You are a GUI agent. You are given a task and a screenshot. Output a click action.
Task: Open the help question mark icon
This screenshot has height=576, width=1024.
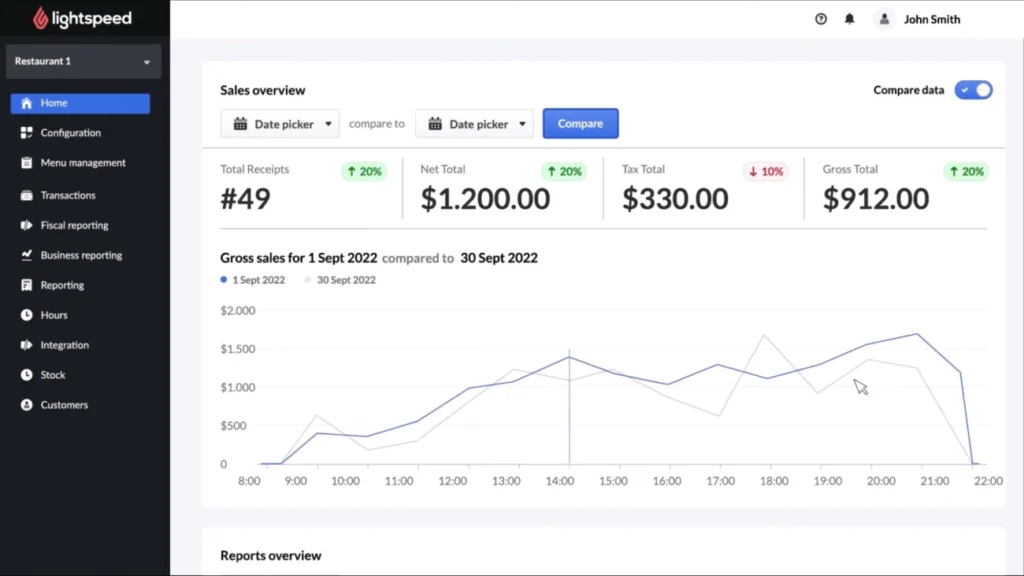tap(821, 19)
